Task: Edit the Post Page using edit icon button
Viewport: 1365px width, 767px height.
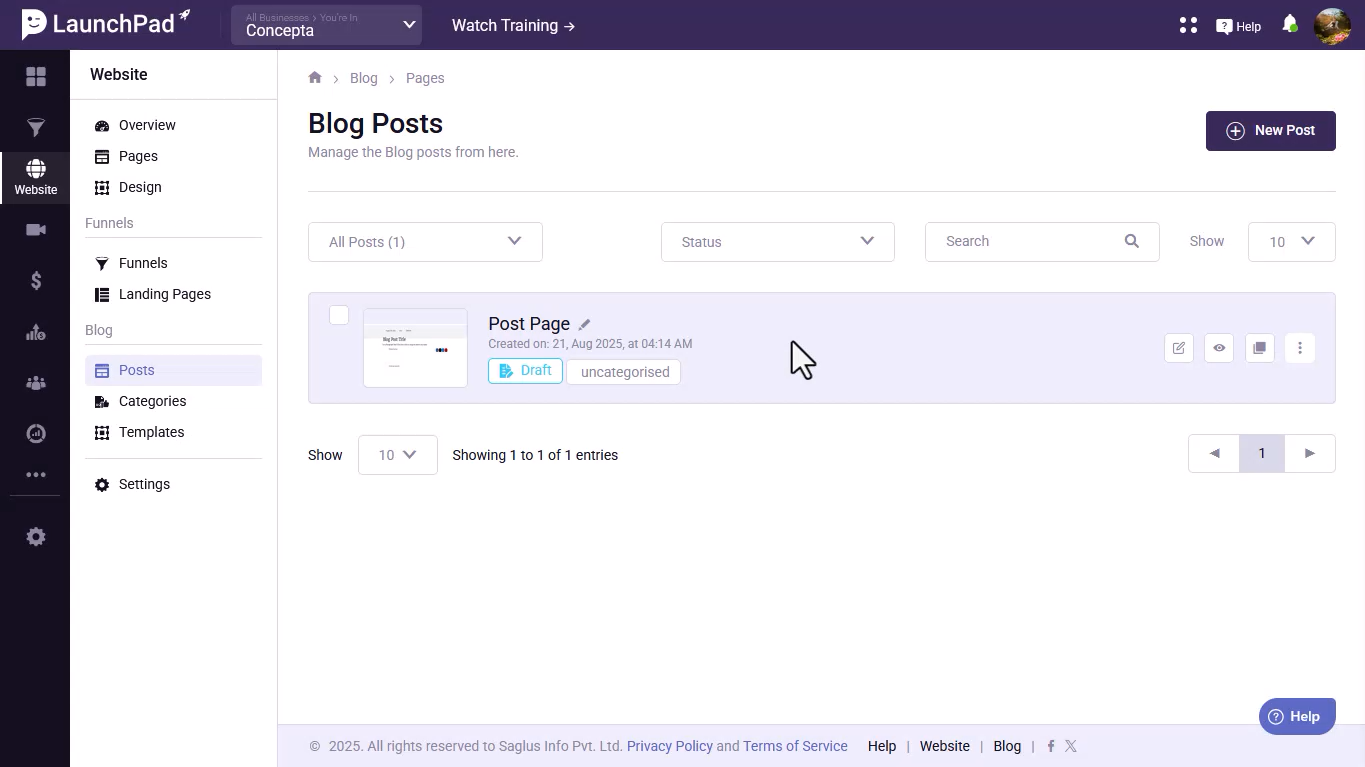Action: tap(1179, 348)
